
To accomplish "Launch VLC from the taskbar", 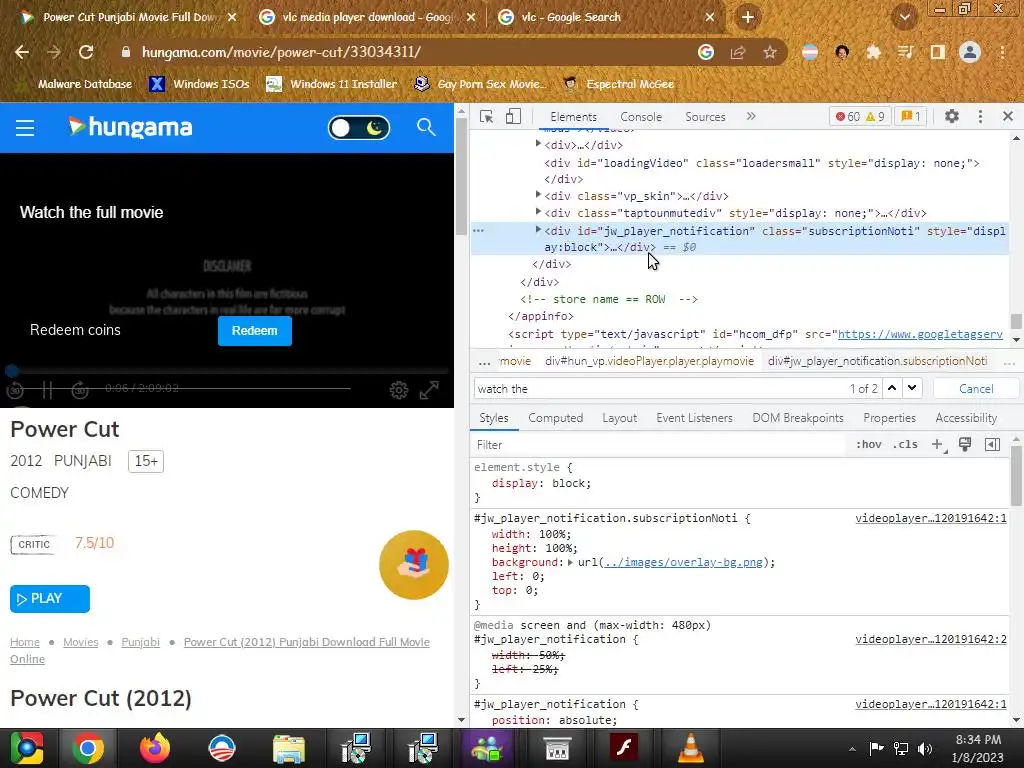I will (x=690, y=748).
